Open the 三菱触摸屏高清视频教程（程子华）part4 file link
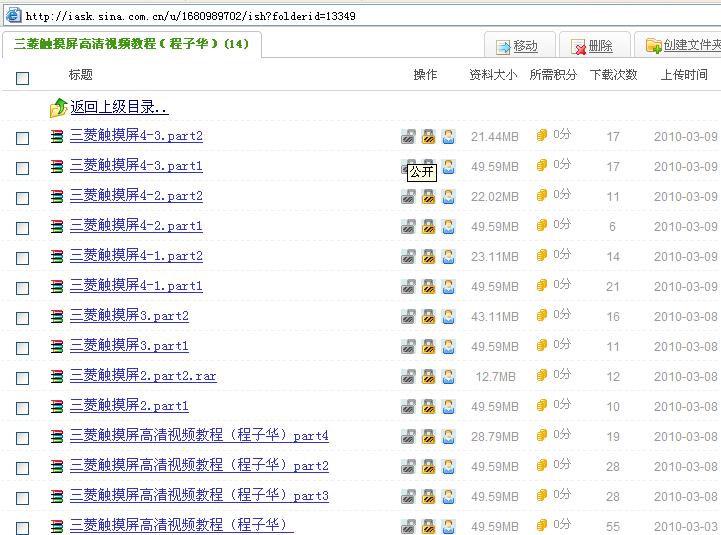Image resolution: width=721 pixels, height=535 pixels. (199, 436)
